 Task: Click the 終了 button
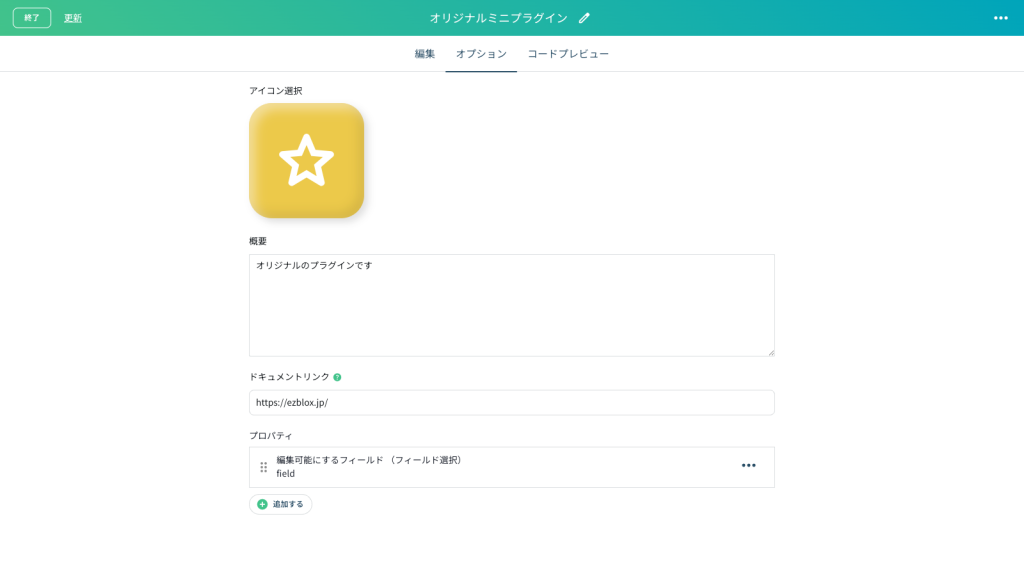31,16
